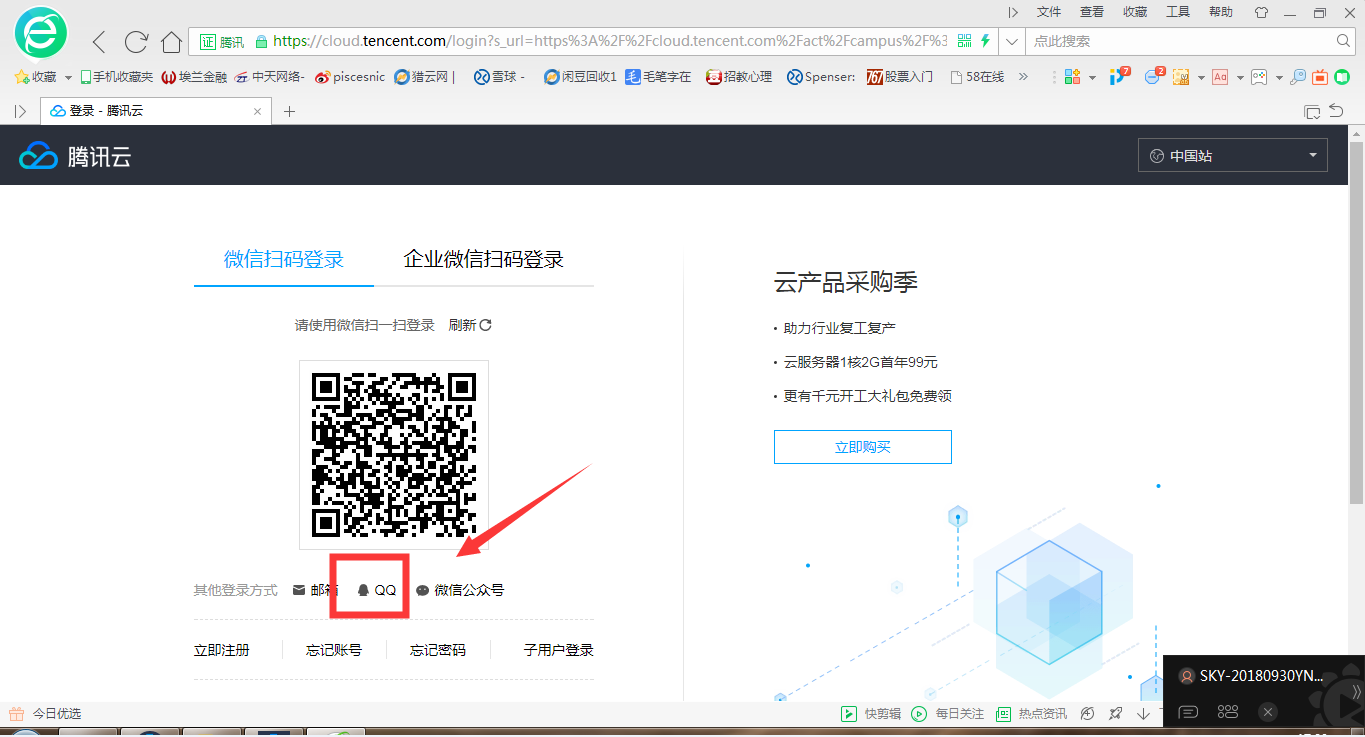The height and width of the screenshot is (737, 1365).
Task: Open the QR code icon in address bar
Action: [964, 41]
